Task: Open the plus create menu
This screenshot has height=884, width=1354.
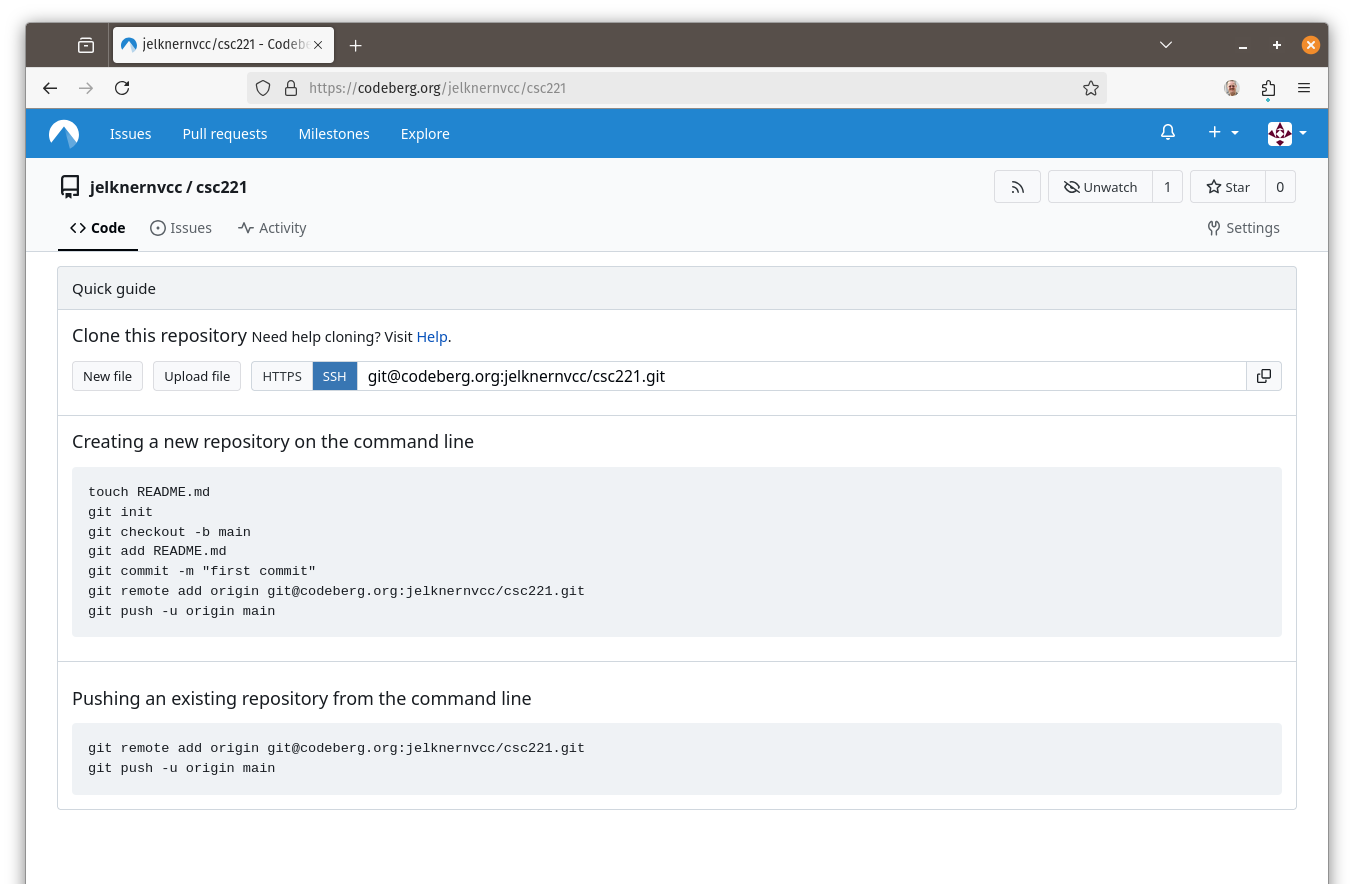Action: 1223,133
